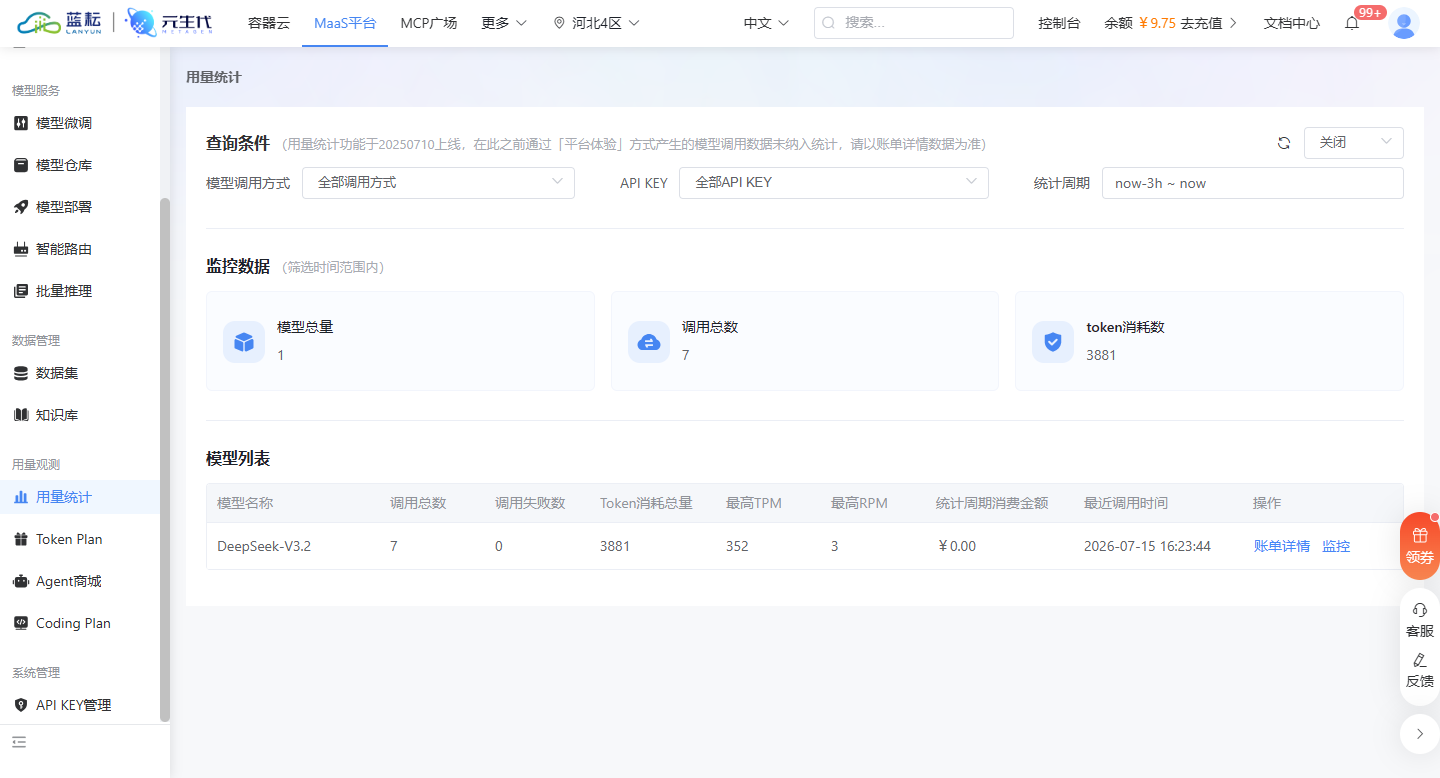Click the 数据集 database icon
This screenshot has width=1440, height=778.
[20, 373]
